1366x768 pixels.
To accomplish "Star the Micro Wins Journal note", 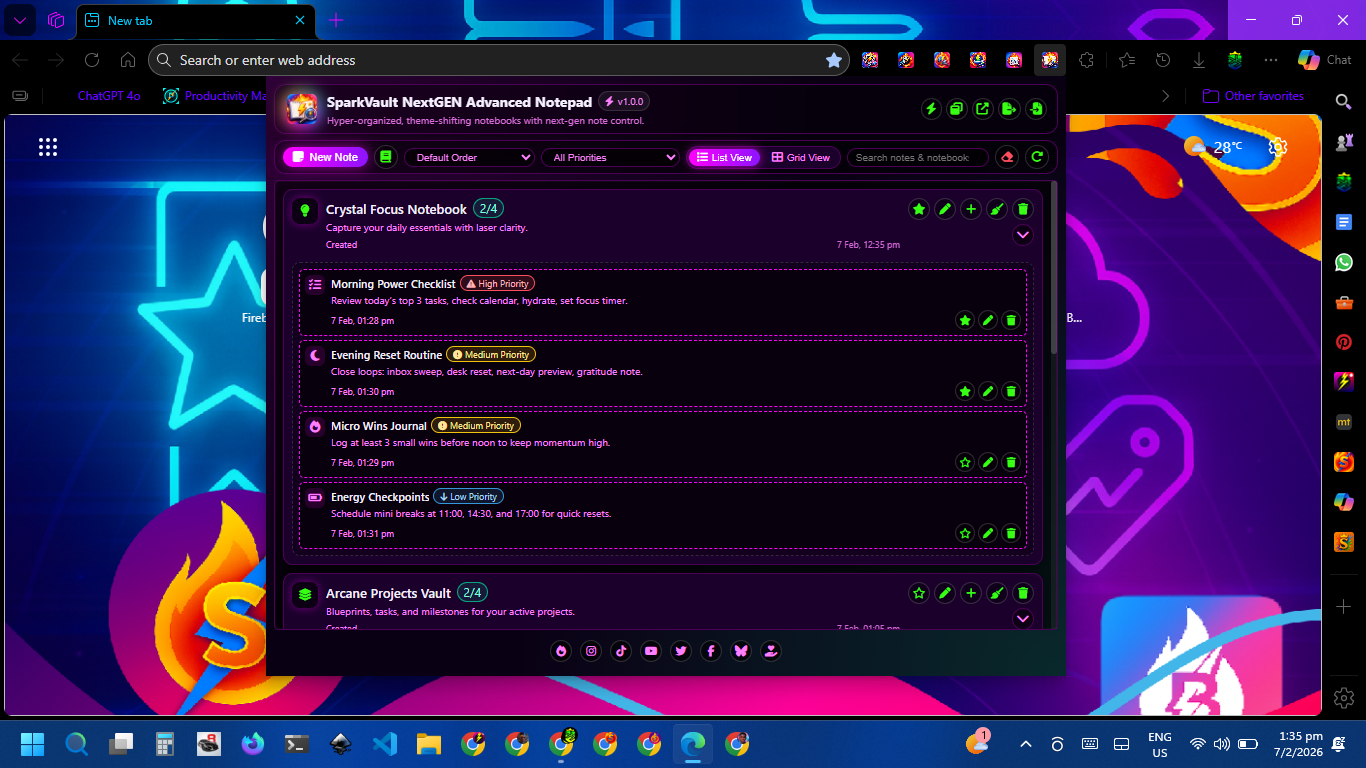I will point(965,462).
